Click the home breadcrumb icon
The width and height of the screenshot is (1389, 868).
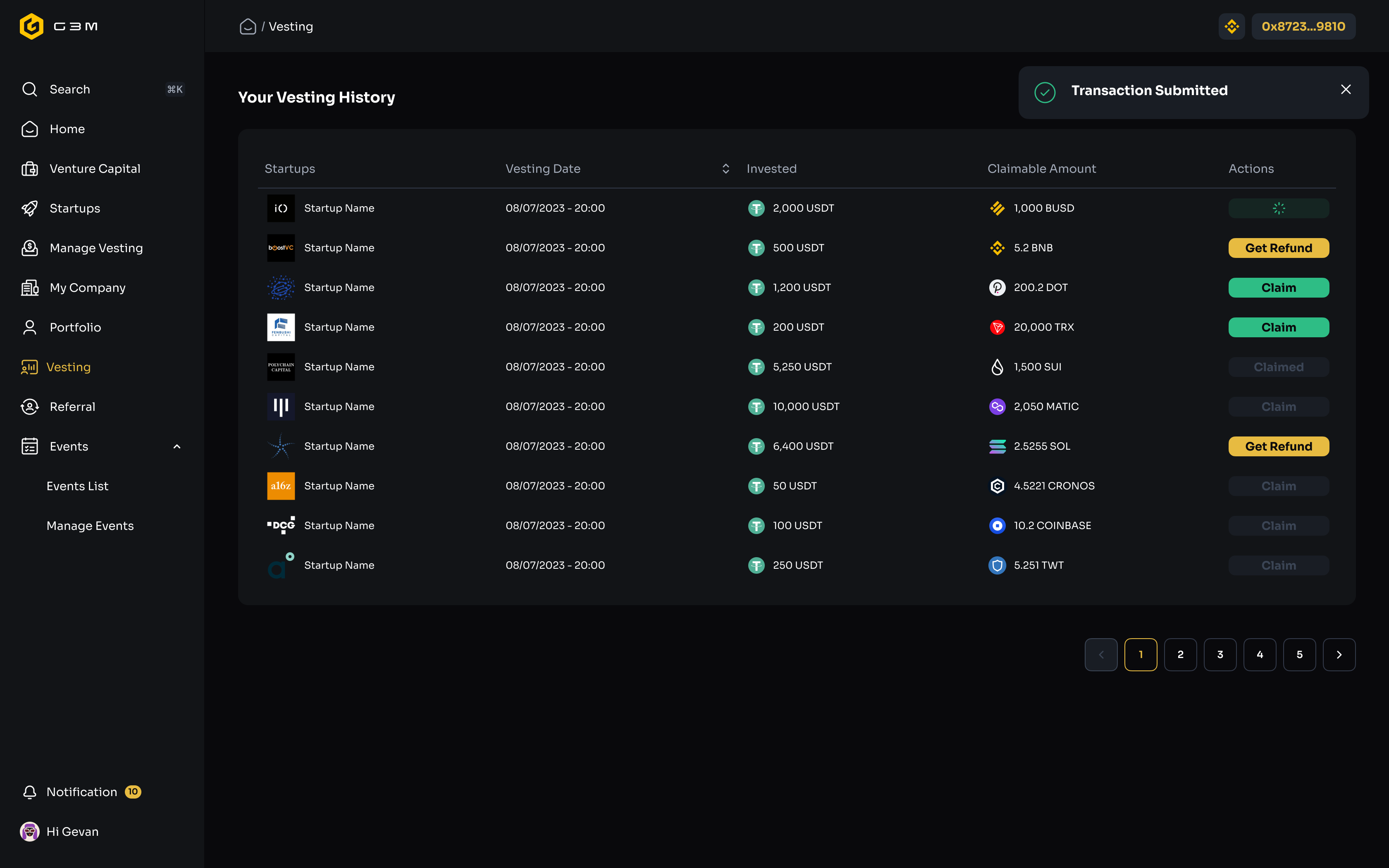tap(247, 26)
